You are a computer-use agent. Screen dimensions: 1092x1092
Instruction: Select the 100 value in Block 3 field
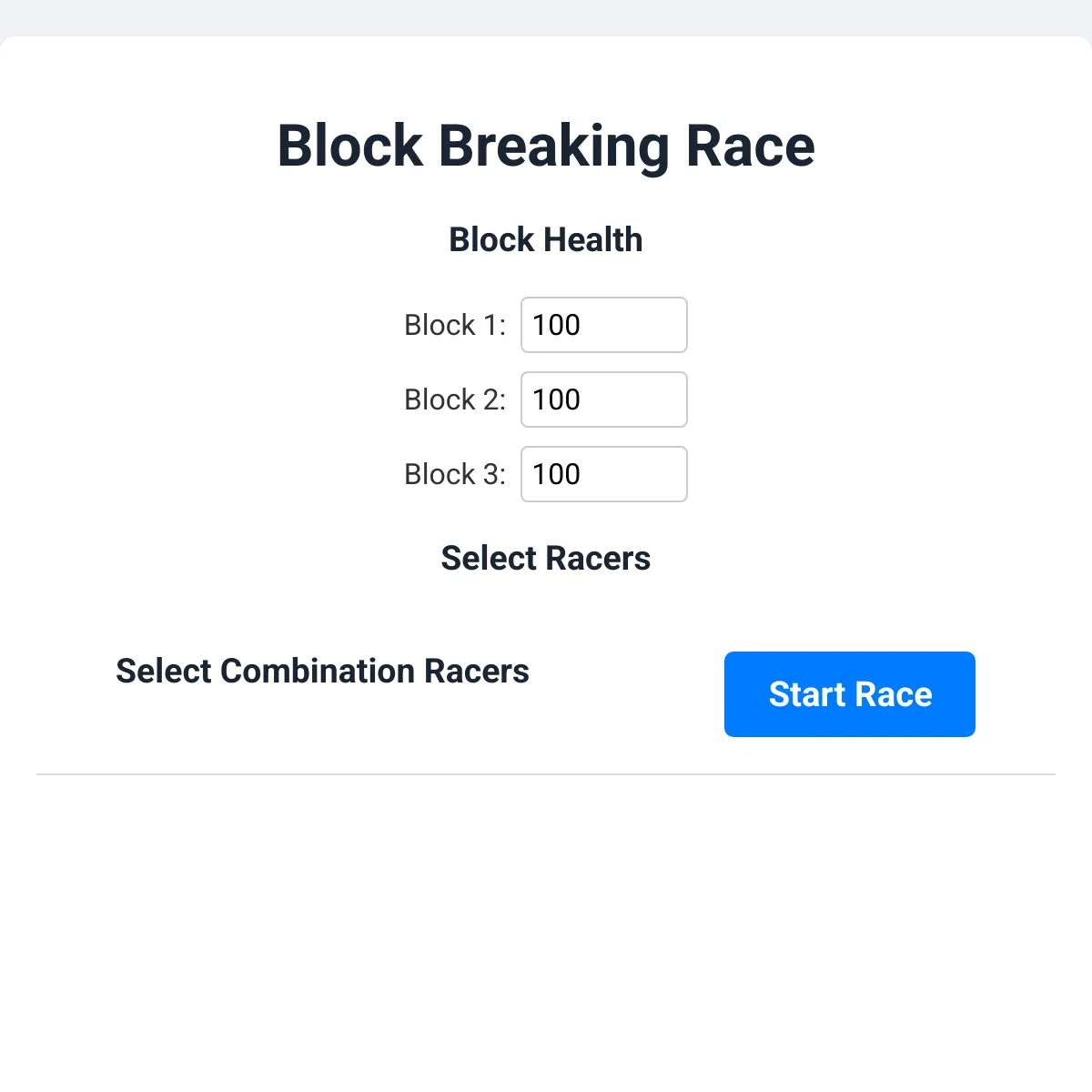click(x=557, y=474)
